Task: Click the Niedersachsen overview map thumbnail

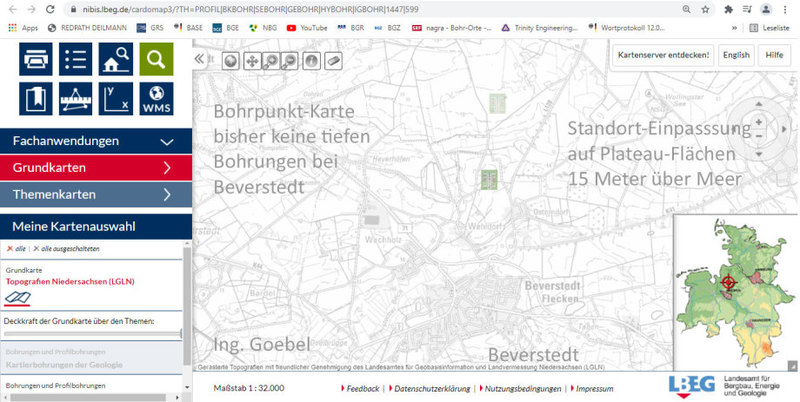Action: click(733, 290)
